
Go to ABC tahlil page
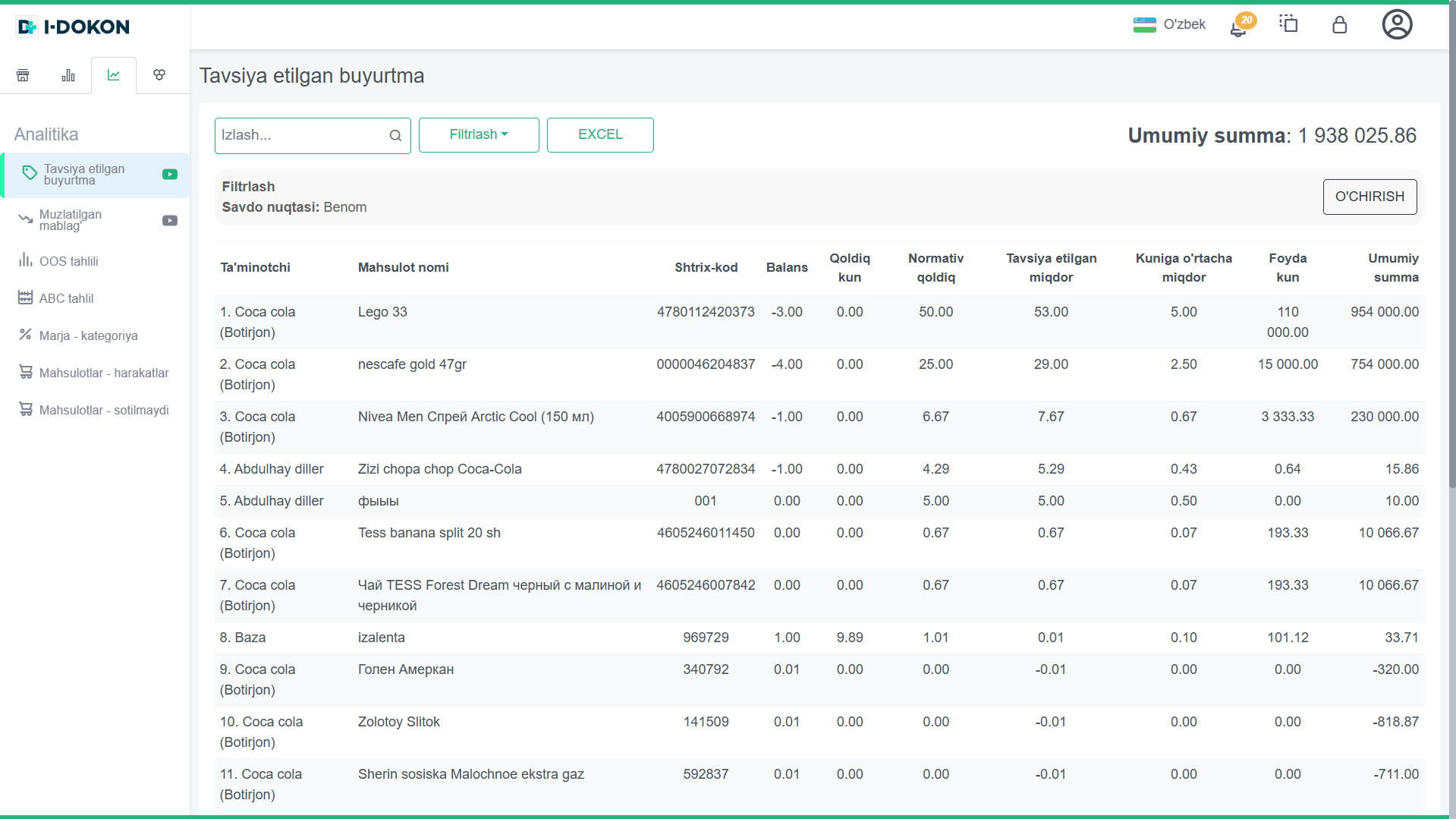click(x=66, y=298)
